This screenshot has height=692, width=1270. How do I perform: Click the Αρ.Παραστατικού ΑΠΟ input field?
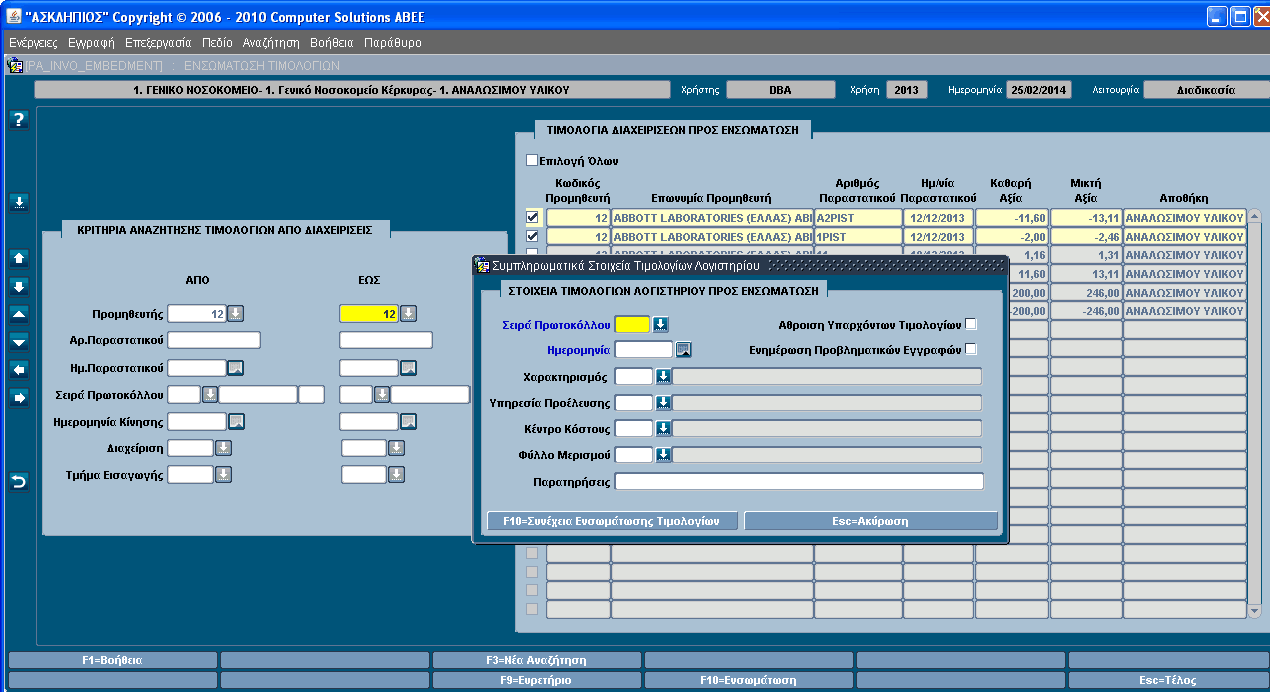point(214,340)
